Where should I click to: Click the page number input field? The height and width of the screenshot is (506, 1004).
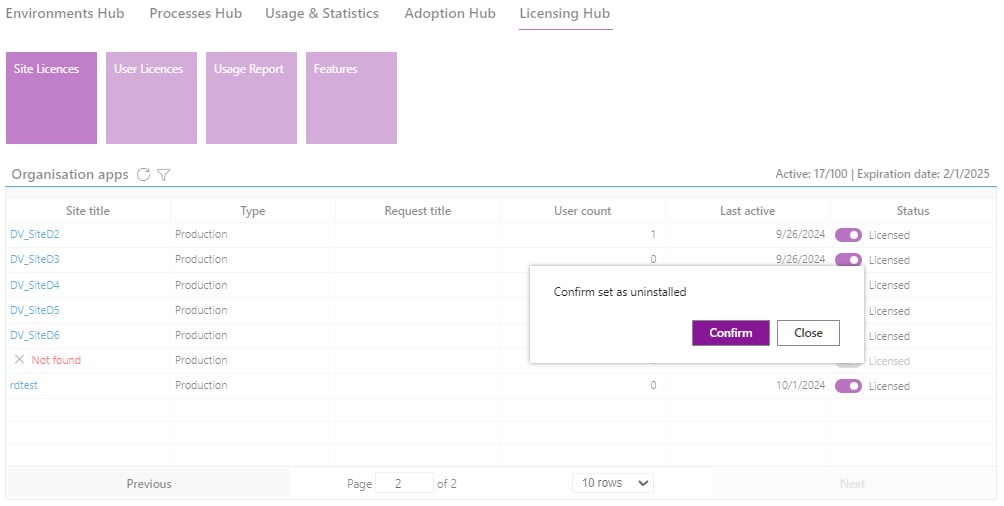(404, 483)
